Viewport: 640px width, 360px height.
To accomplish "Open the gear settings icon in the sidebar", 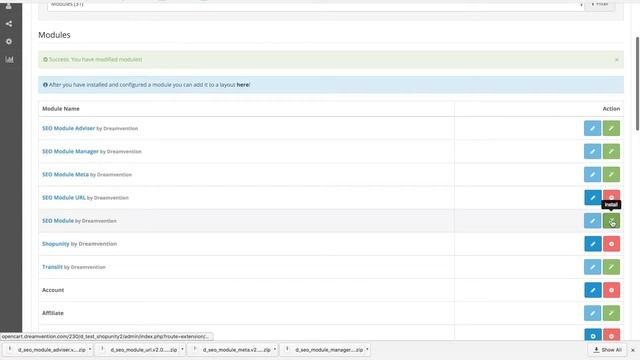I will (x=9, y=42).
